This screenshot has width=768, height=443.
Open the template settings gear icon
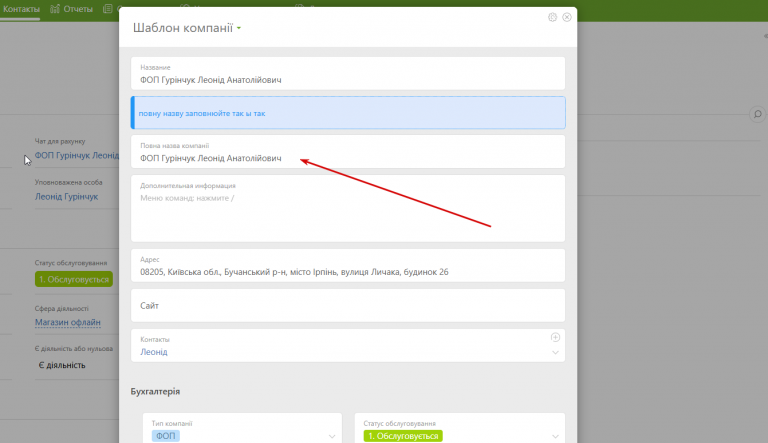[552, 17]
